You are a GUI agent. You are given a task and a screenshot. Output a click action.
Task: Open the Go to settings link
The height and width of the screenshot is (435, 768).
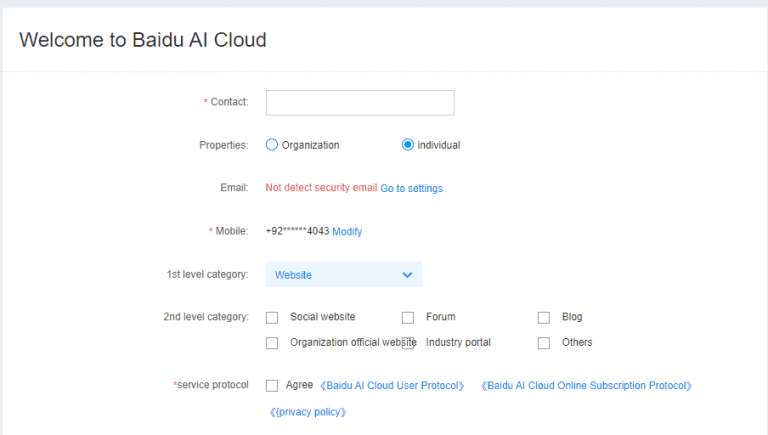411,188
